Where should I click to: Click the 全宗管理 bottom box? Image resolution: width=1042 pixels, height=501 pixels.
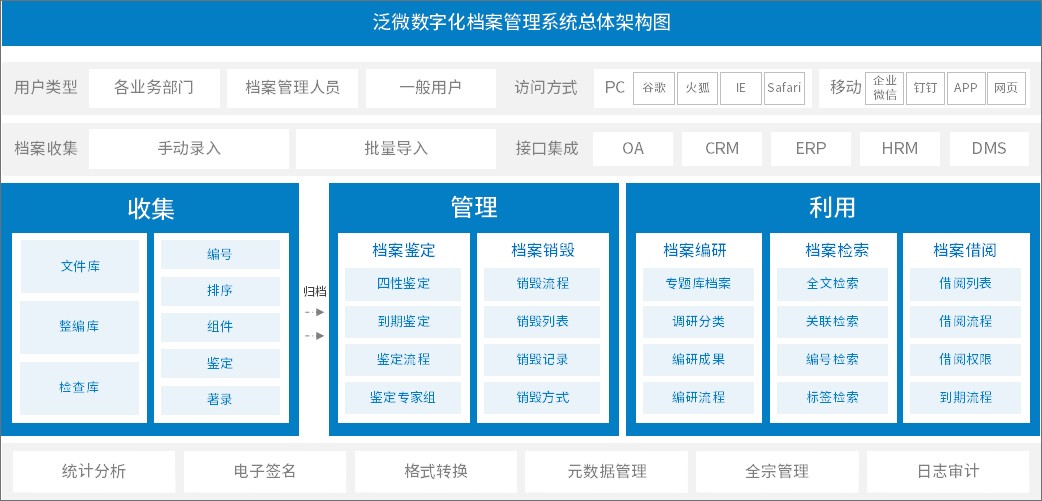point(778,472)
